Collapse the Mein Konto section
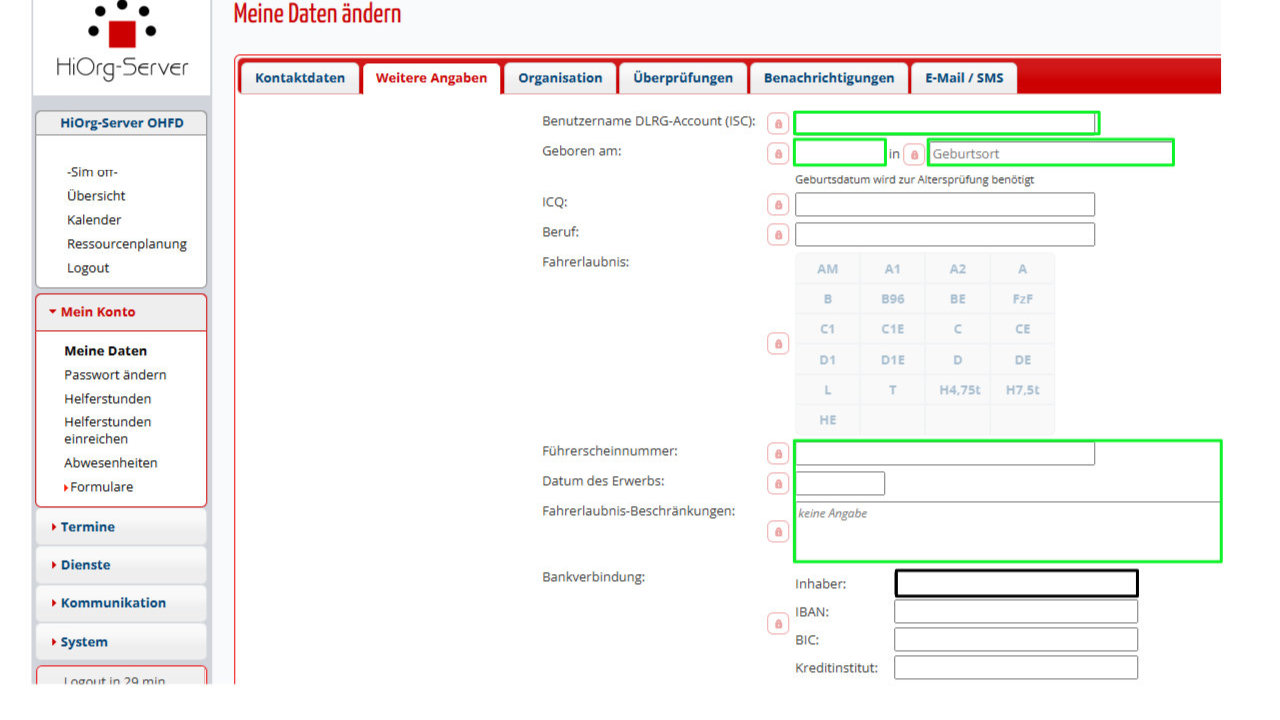Image resolution: width=1280 pixels, height=720 pixels. tap(97, 312)
